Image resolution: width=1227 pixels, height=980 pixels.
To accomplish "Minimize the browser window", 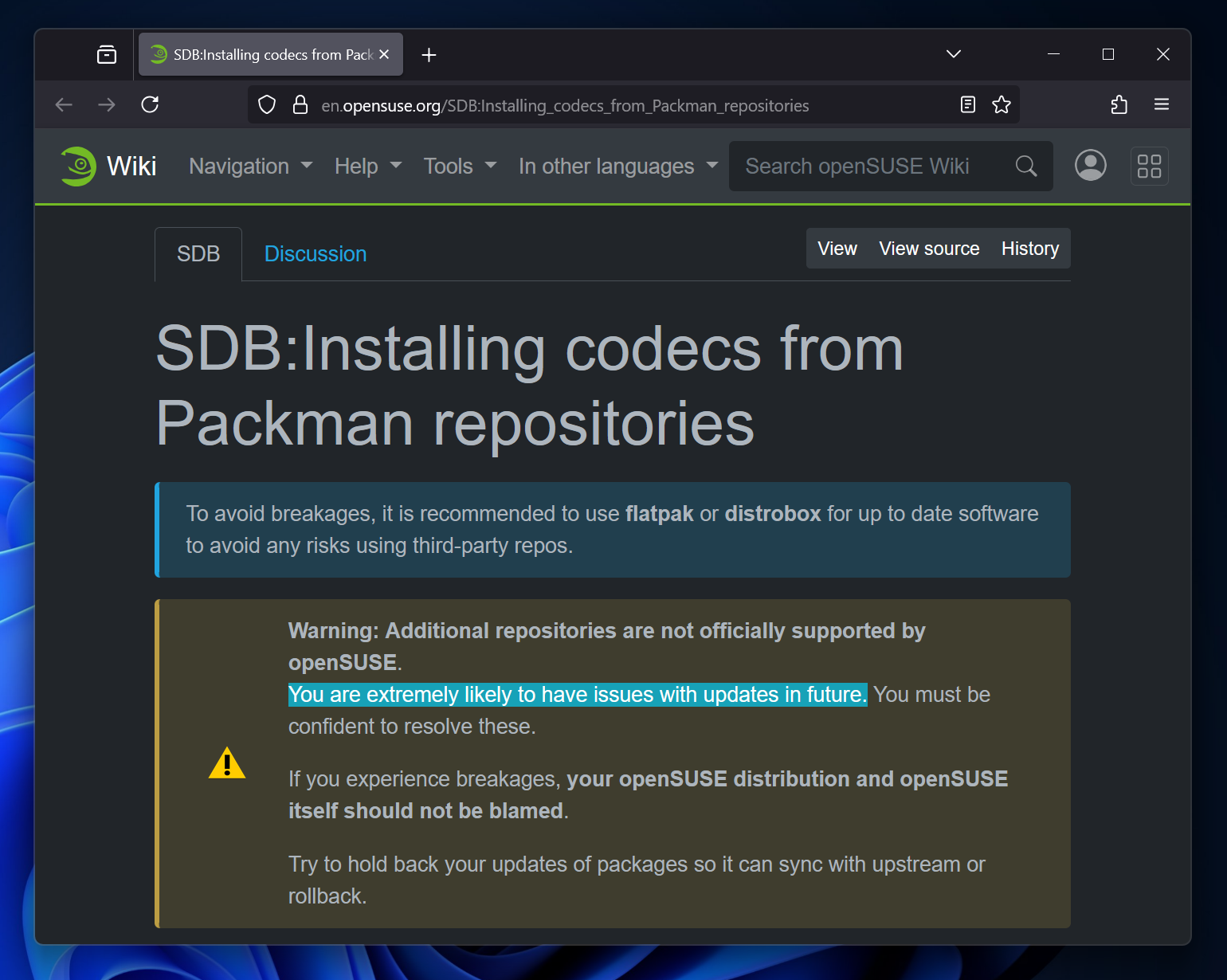I will coord(1053,54).
